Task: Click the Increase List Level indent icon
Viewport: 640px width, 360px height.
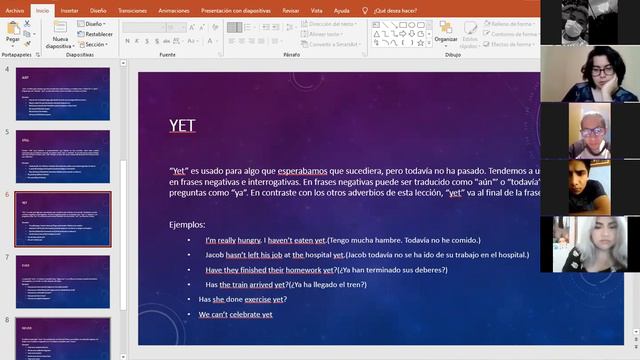Action: click(276, 27)
